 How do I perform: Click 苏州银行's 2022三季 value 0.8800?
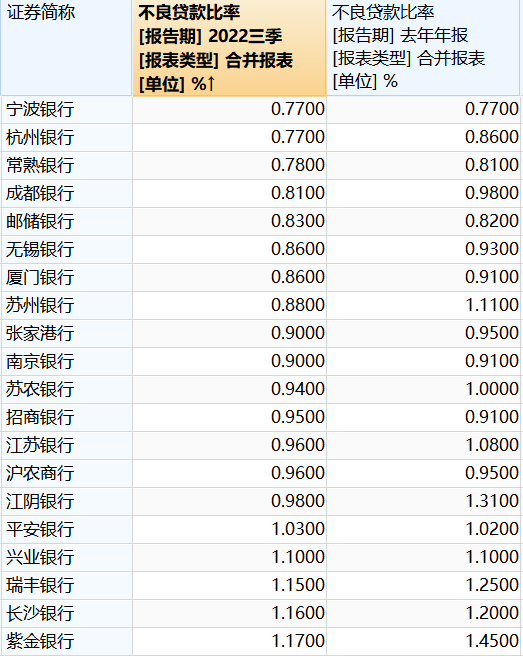click(298, 305)
